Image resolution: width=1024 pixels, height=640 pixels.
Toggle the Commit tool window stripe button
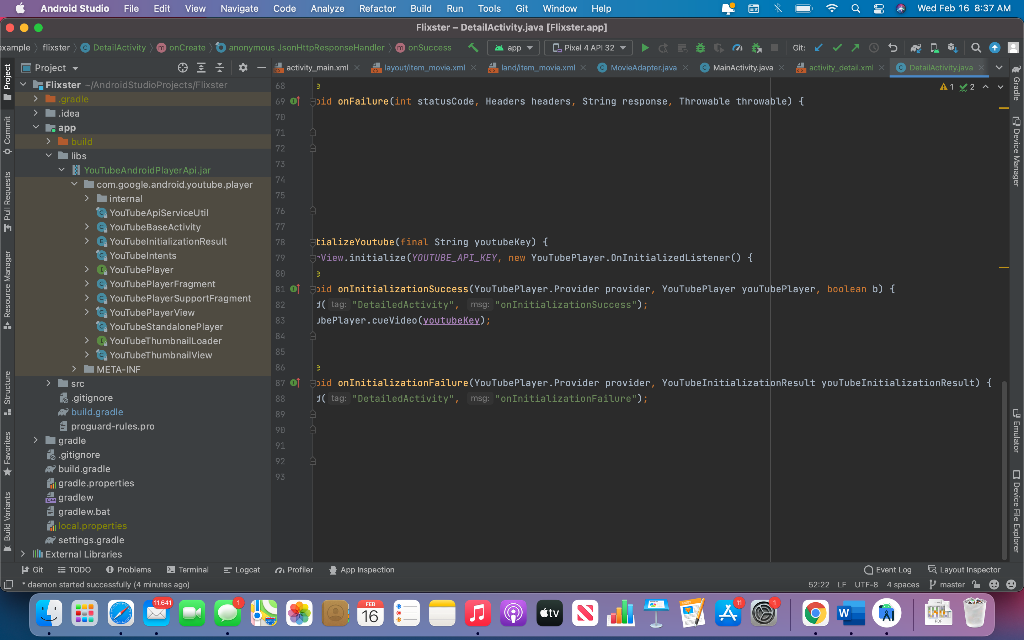[7, 135]
